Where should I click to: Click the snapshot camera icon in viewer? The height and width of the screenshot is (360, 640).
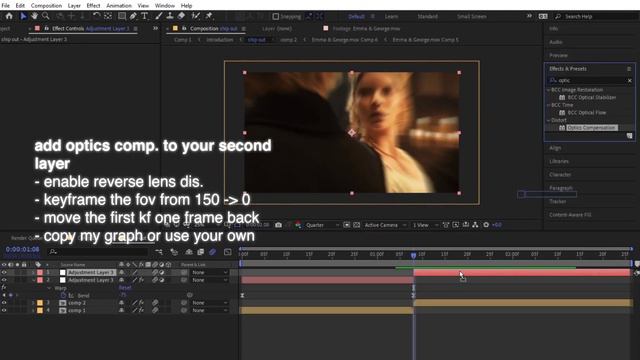tap(278, 225)
